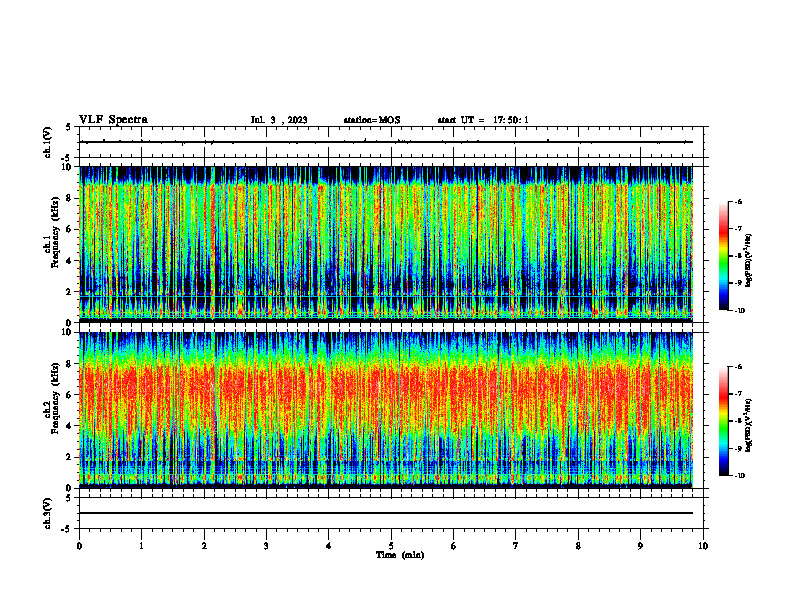Click the ch.3 voltage waveform trace
The image size is (792, 612).
coord(386,513)
